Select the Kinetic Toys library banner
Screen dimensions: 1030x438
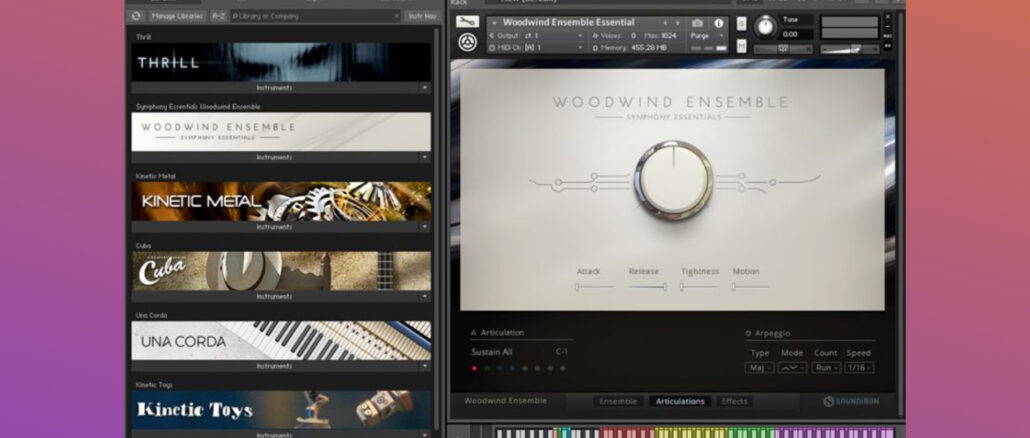click(x=281, y=410)
